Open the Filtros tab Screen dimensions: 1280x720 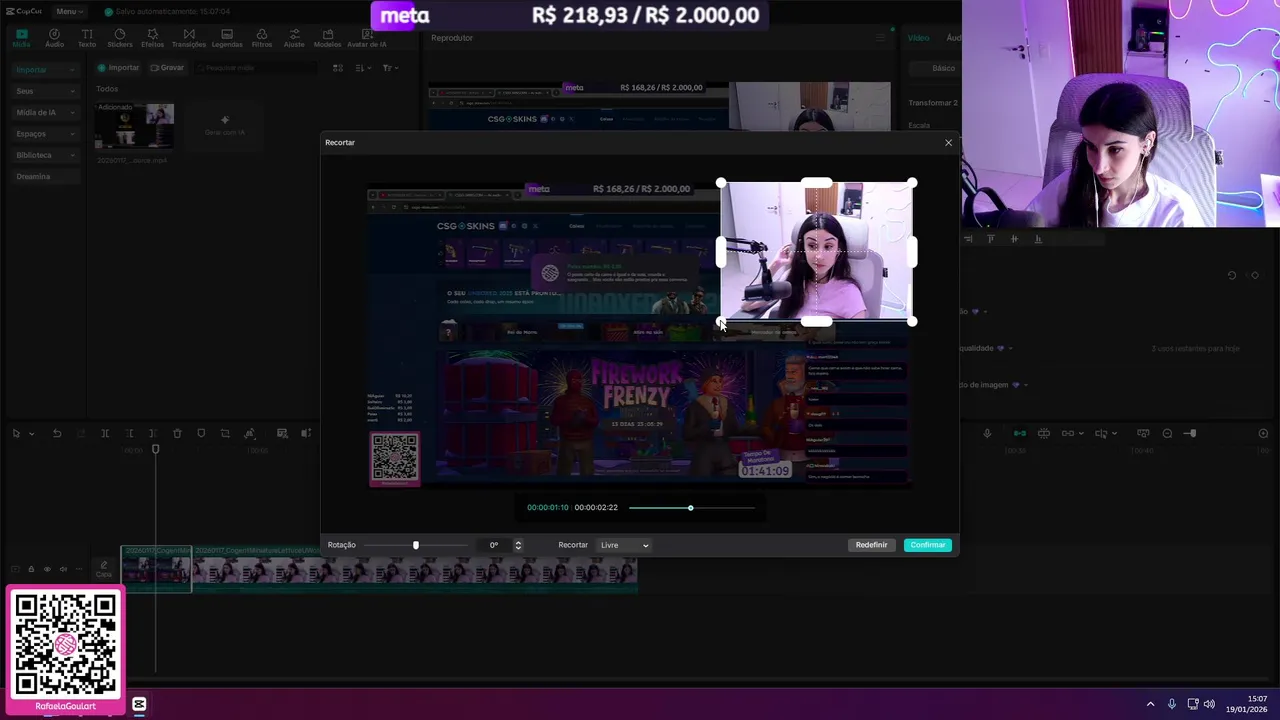[x=262, y=38]
